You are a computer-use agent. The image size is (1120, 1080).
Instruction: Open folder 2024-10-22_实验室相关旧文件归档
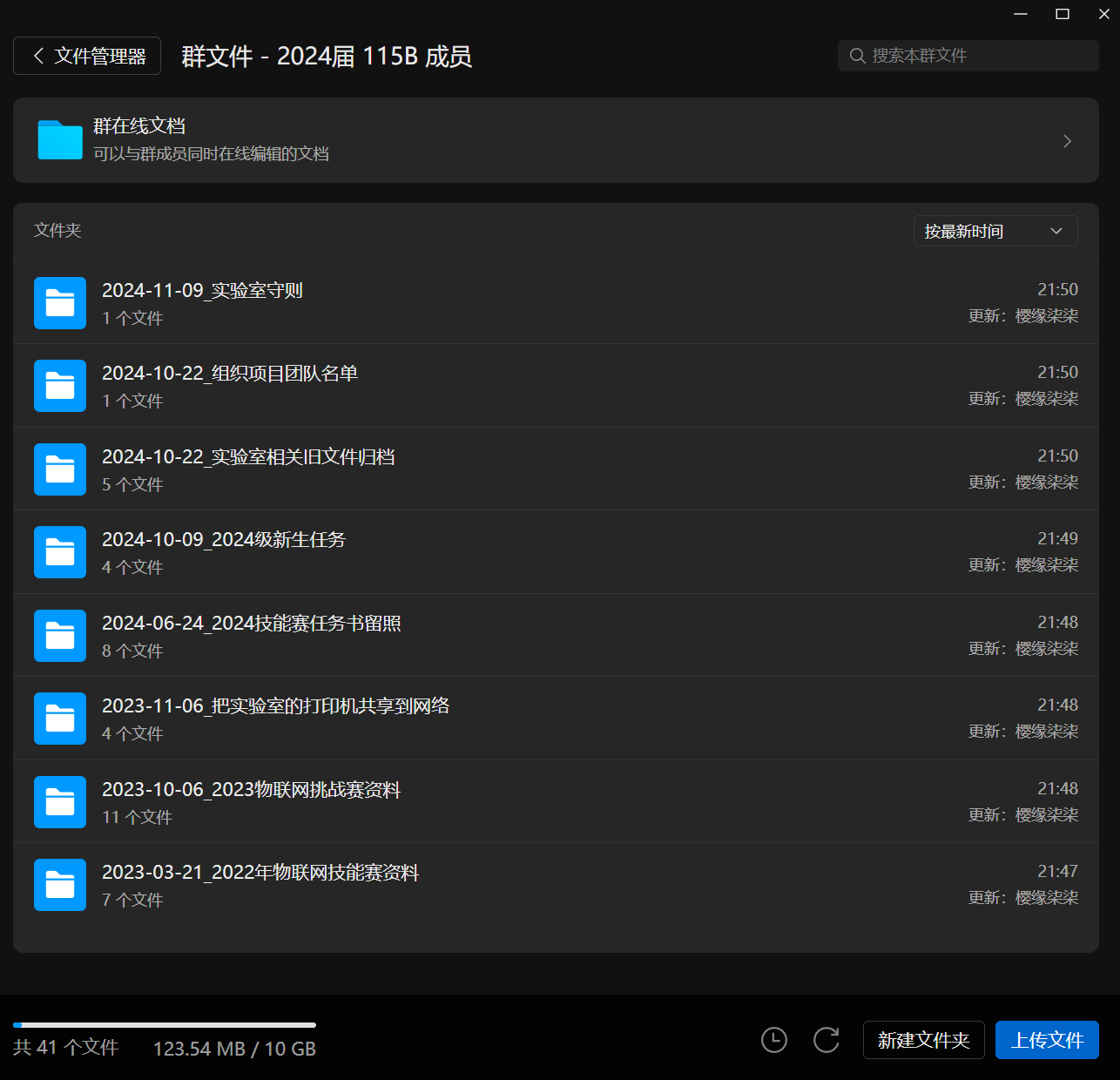click(248, 457)
